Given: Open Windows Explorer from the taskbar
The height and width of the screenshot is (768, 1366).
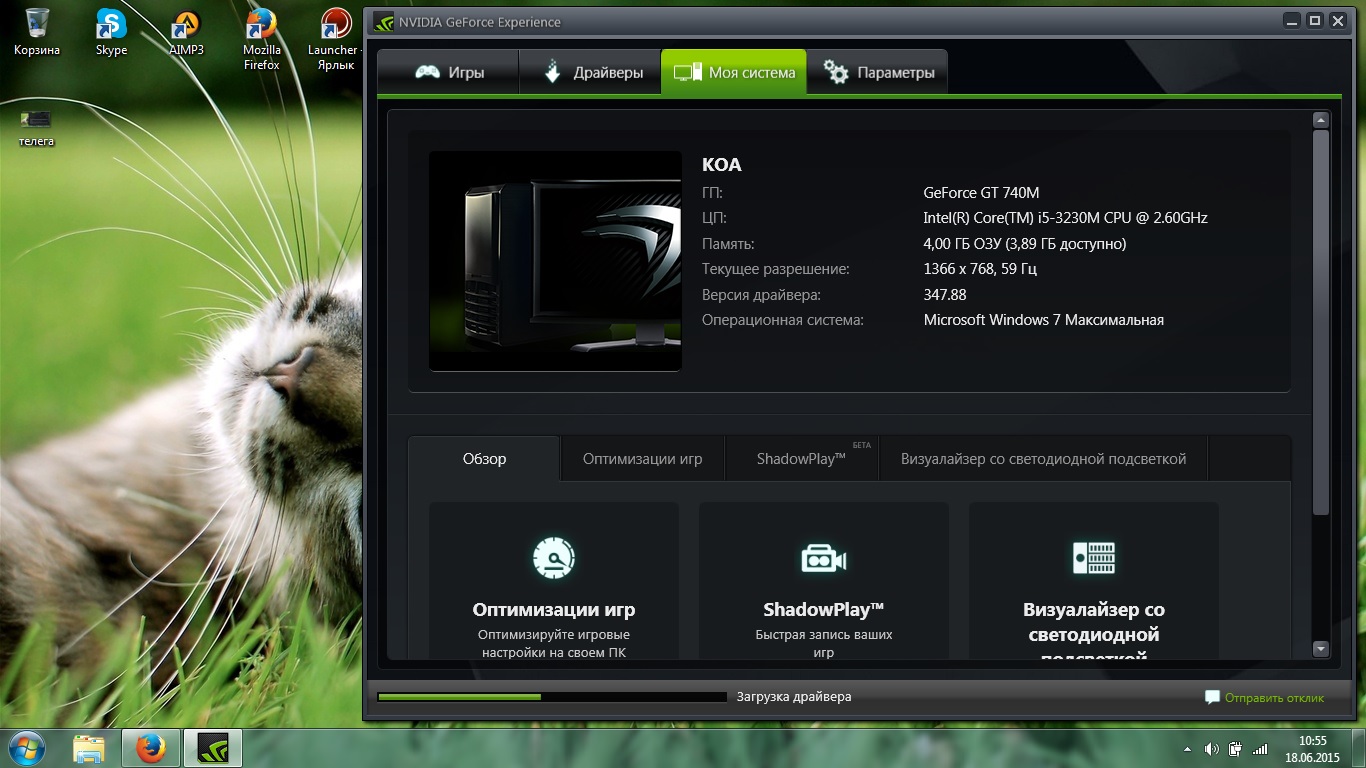Looking at the screenshot, I should 88,749.
